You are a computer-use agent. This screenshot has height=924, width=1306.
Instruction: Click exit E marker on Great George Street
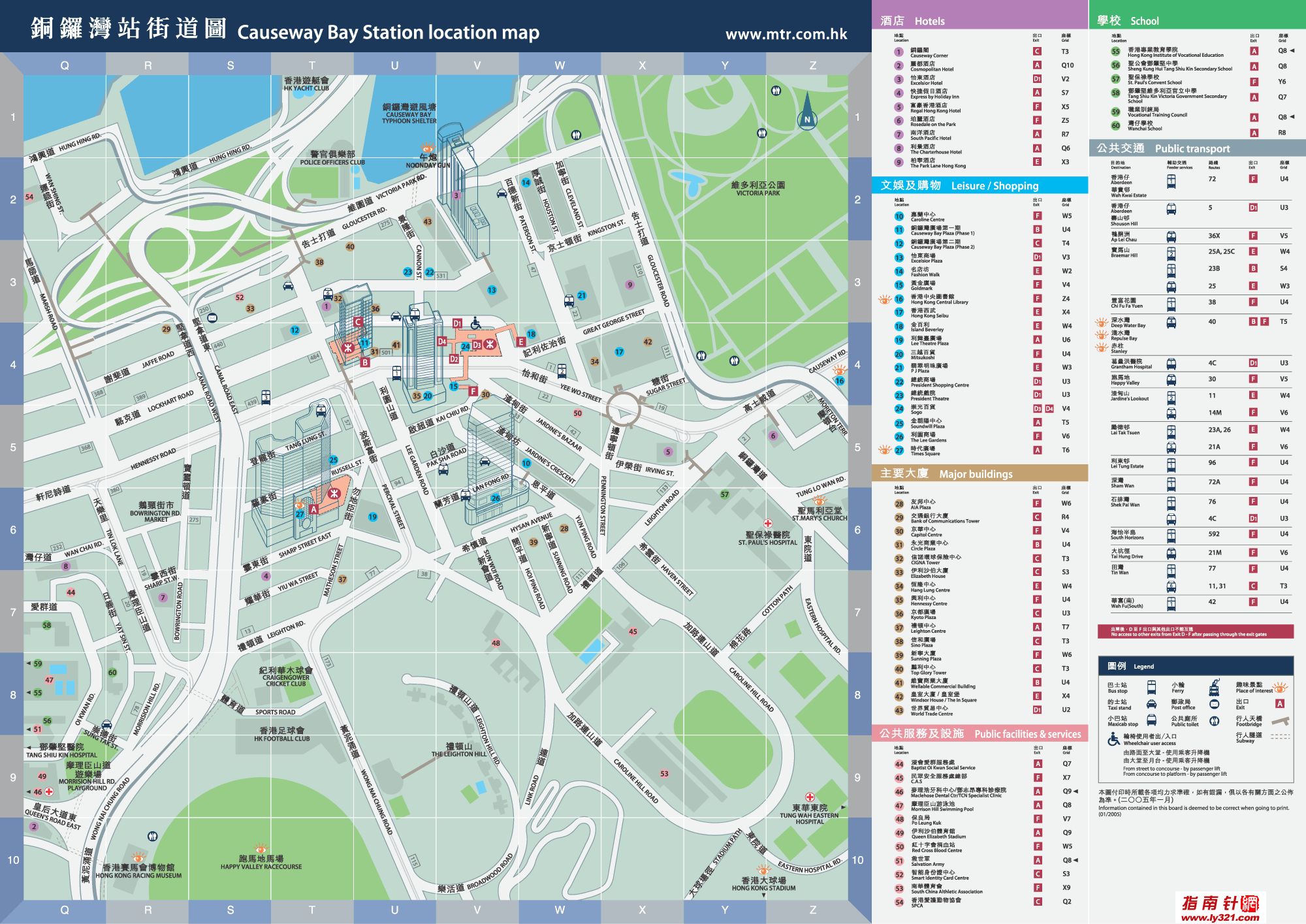click(520, 342)
